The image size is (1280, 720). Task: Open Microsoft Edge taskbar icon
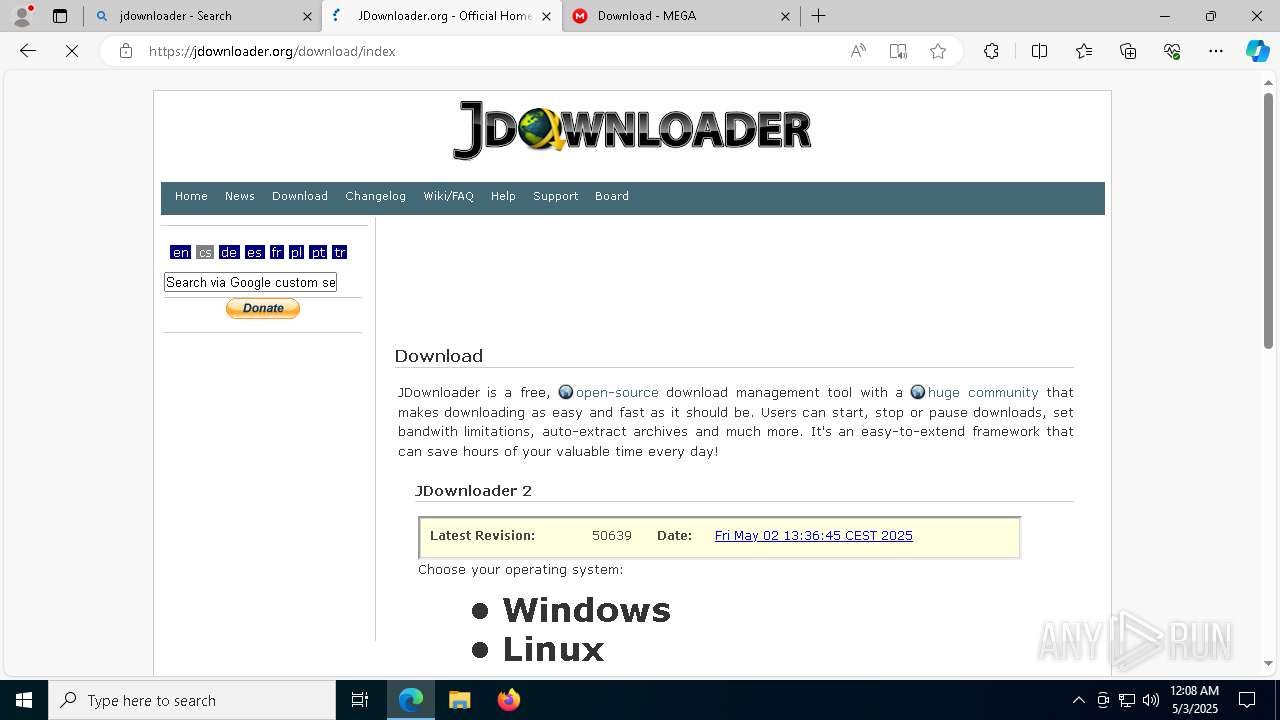click(x=411, y=700)
